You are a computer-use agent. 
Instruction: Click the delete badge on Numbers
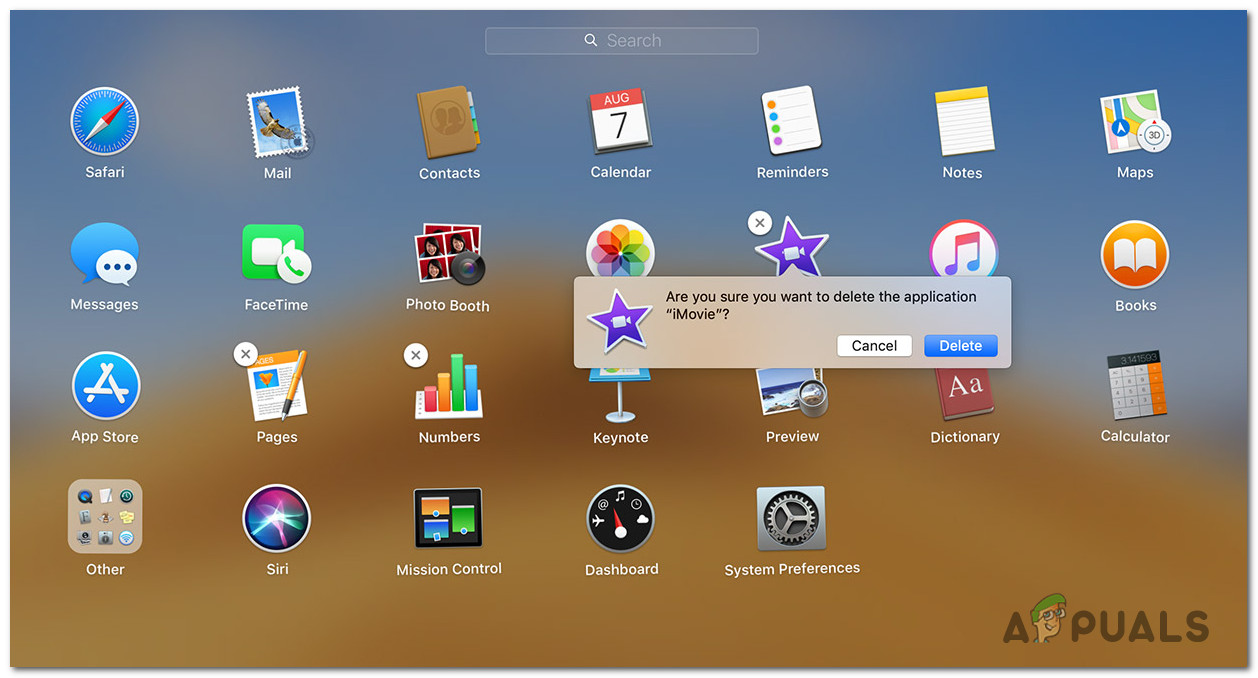point(416,354)
